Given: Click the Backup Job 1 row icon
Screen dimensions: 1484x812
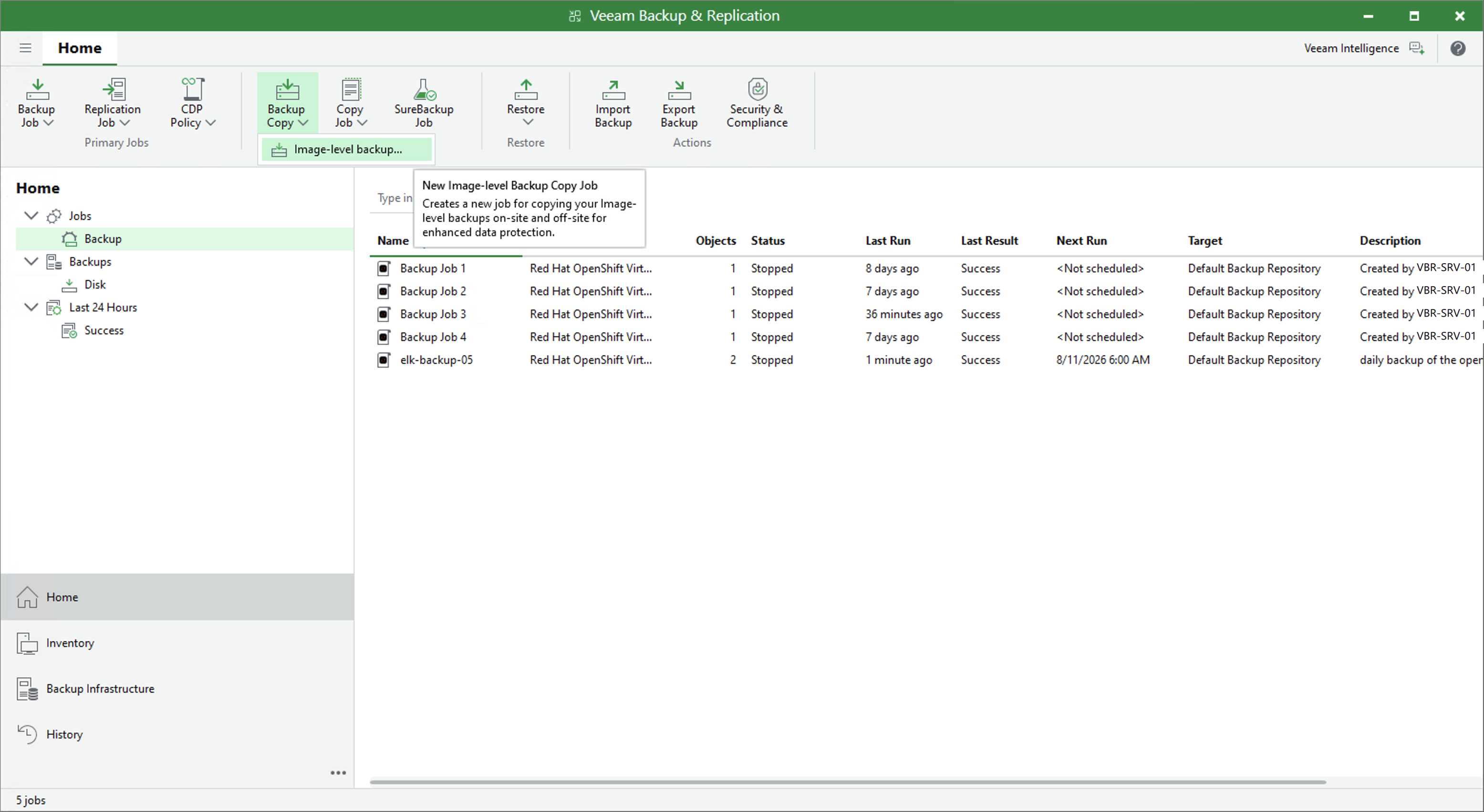Looking at the screenshot, I should click(384, 268).
